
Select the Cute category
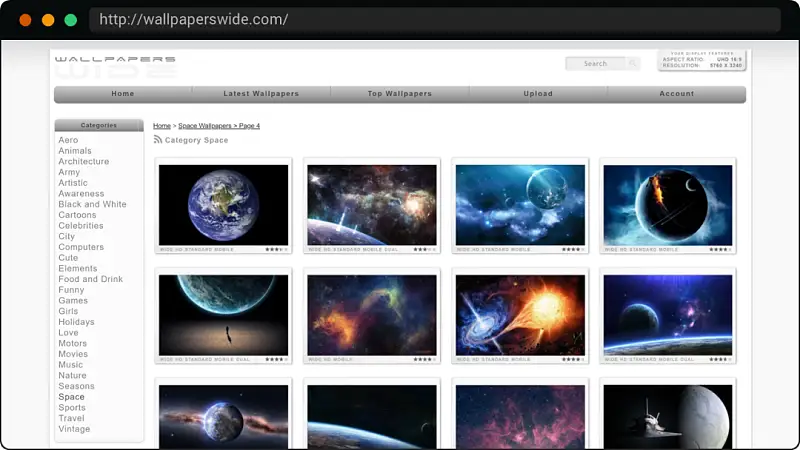click(68, 258)
